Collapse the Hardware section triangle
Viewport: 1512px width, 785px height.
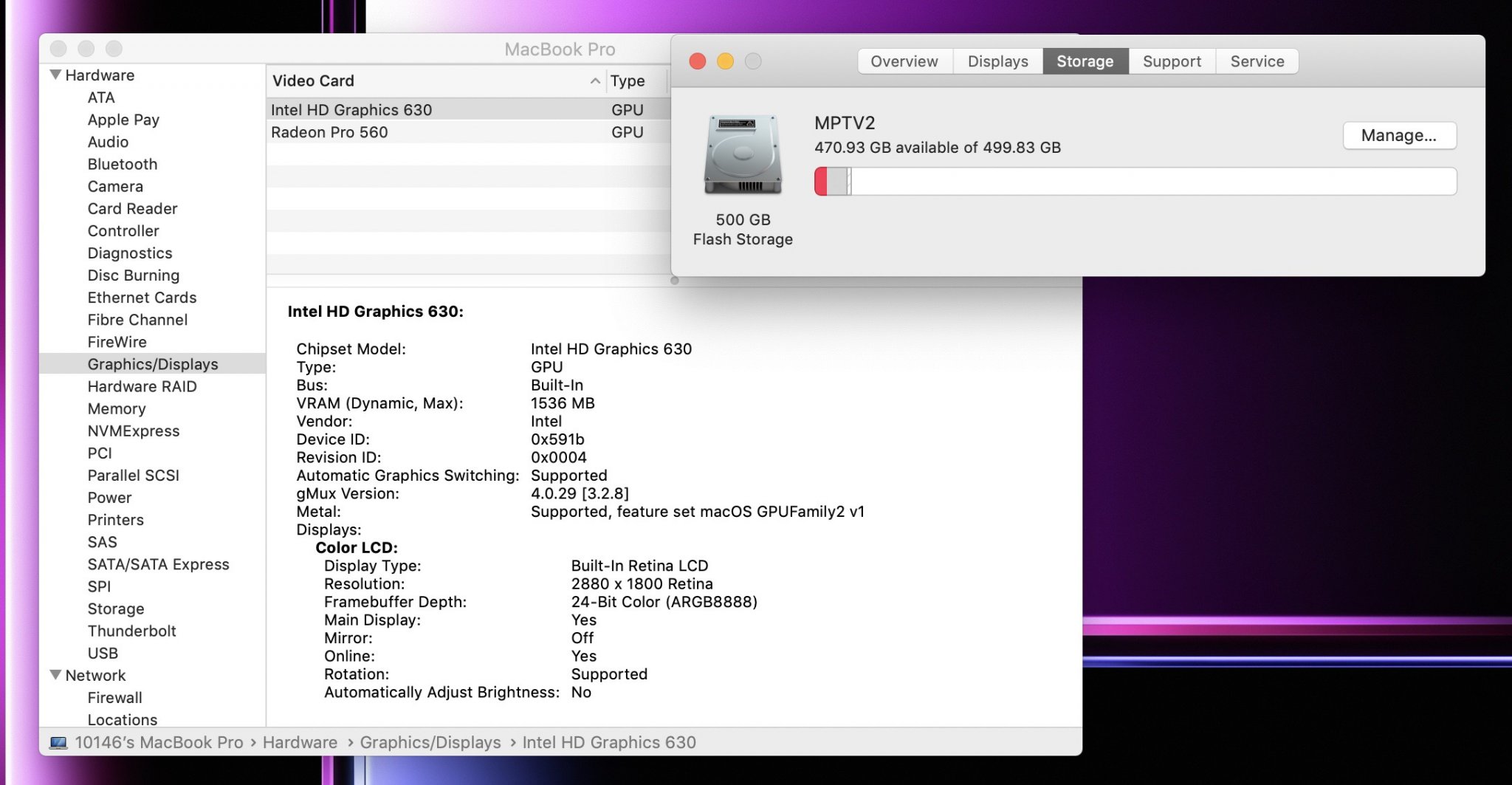(x=55, y=75)
